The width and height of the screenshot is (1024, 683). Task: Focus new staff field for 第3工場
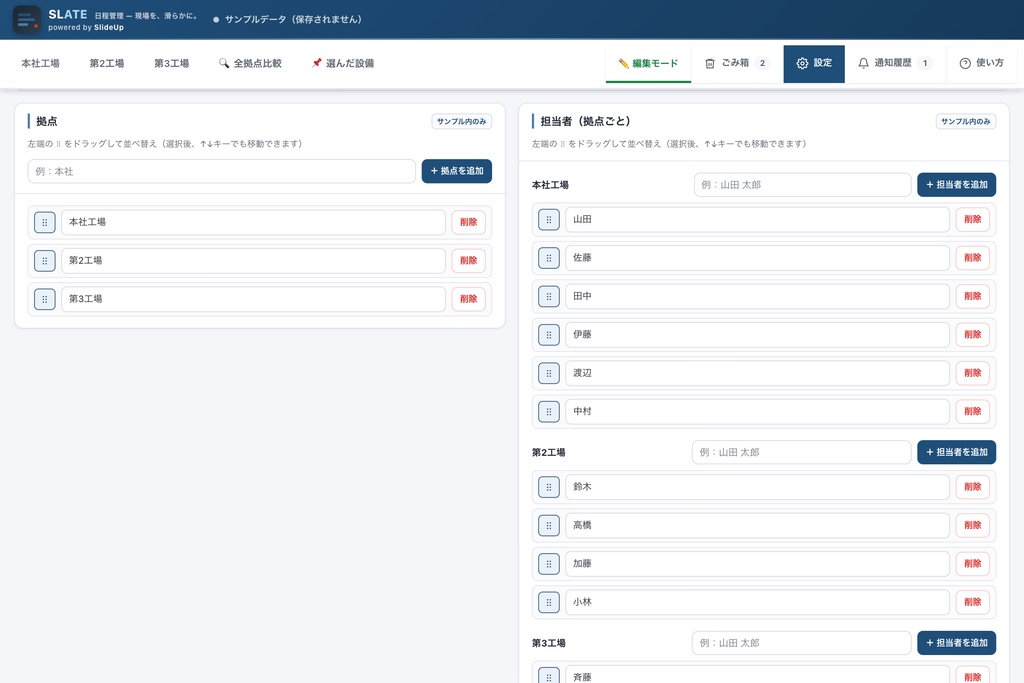[801, 643]
